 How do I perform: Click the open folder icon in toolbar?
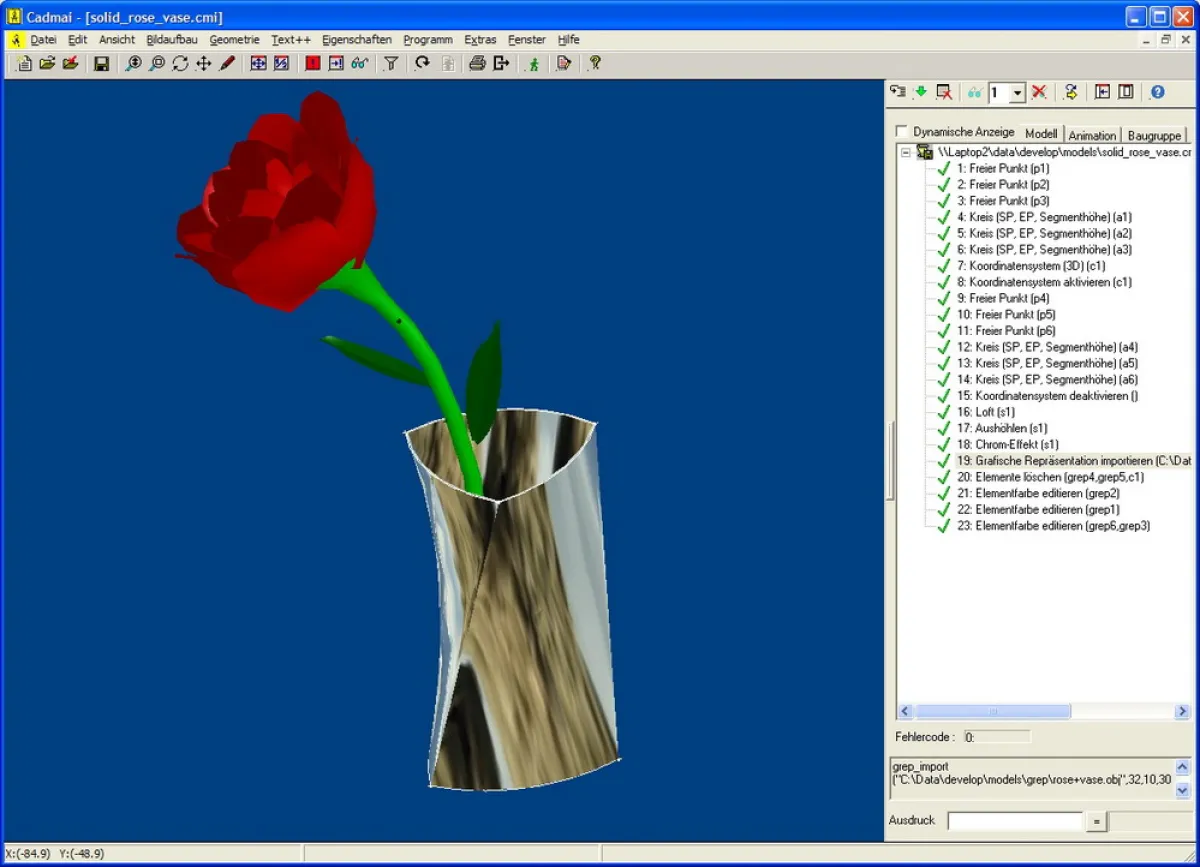(47, 63)
